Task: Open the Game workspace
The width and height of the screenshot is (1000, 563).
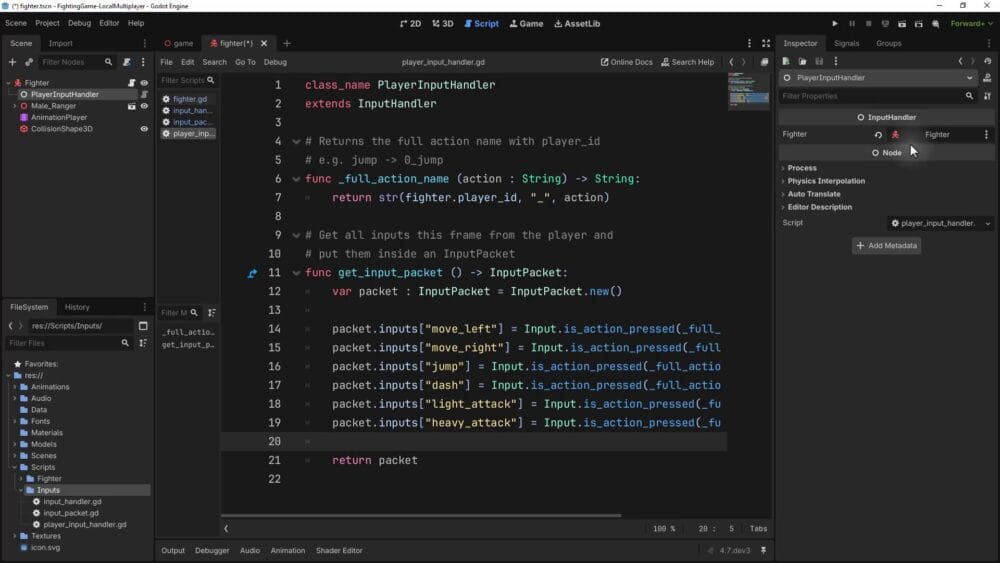Action: tap(526, 24)
